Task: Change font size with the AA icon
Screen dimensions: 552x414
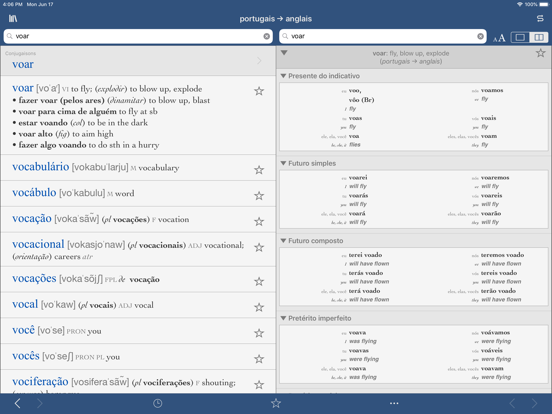Action: tap(499, 38)
